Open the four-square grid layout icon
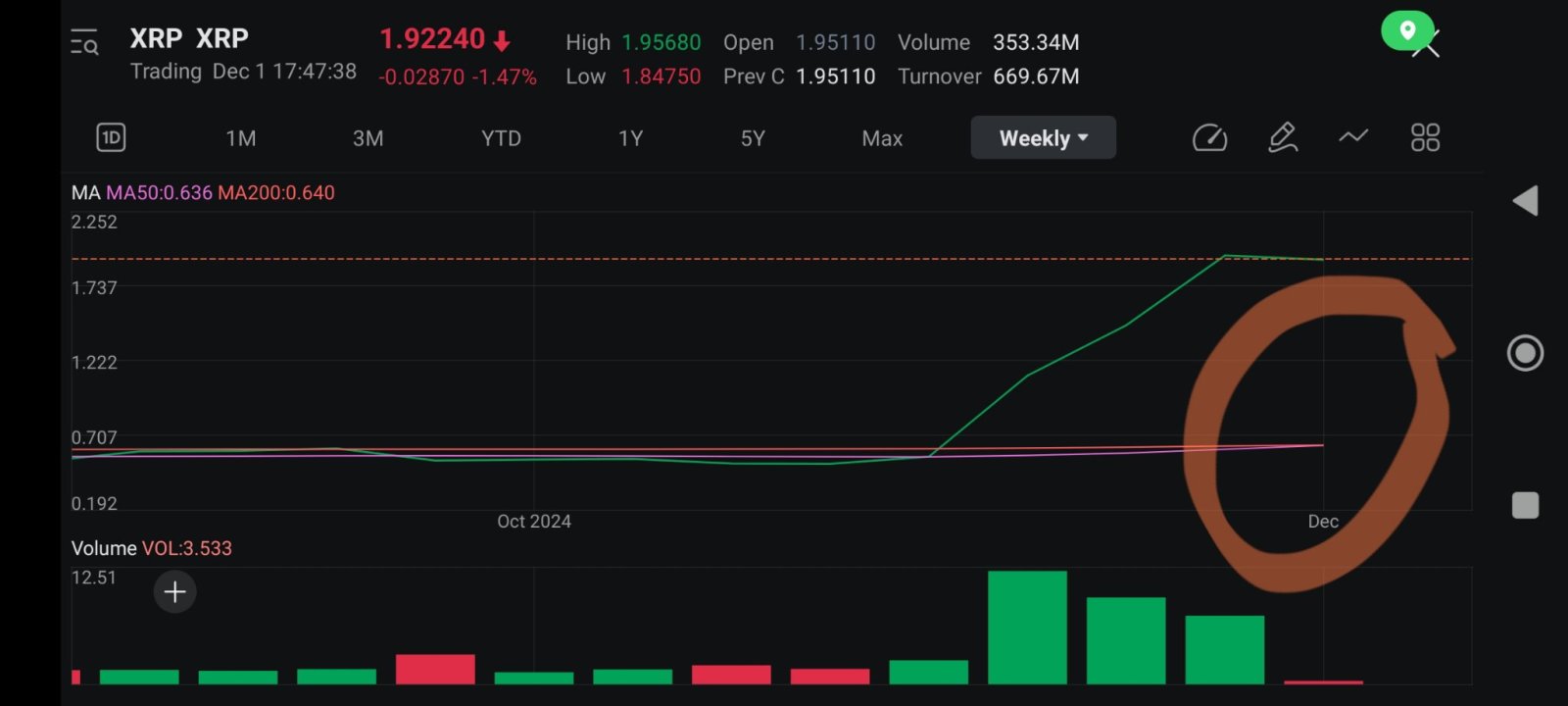Screen dimensions: 1568x706 [x=1425, y=137]
